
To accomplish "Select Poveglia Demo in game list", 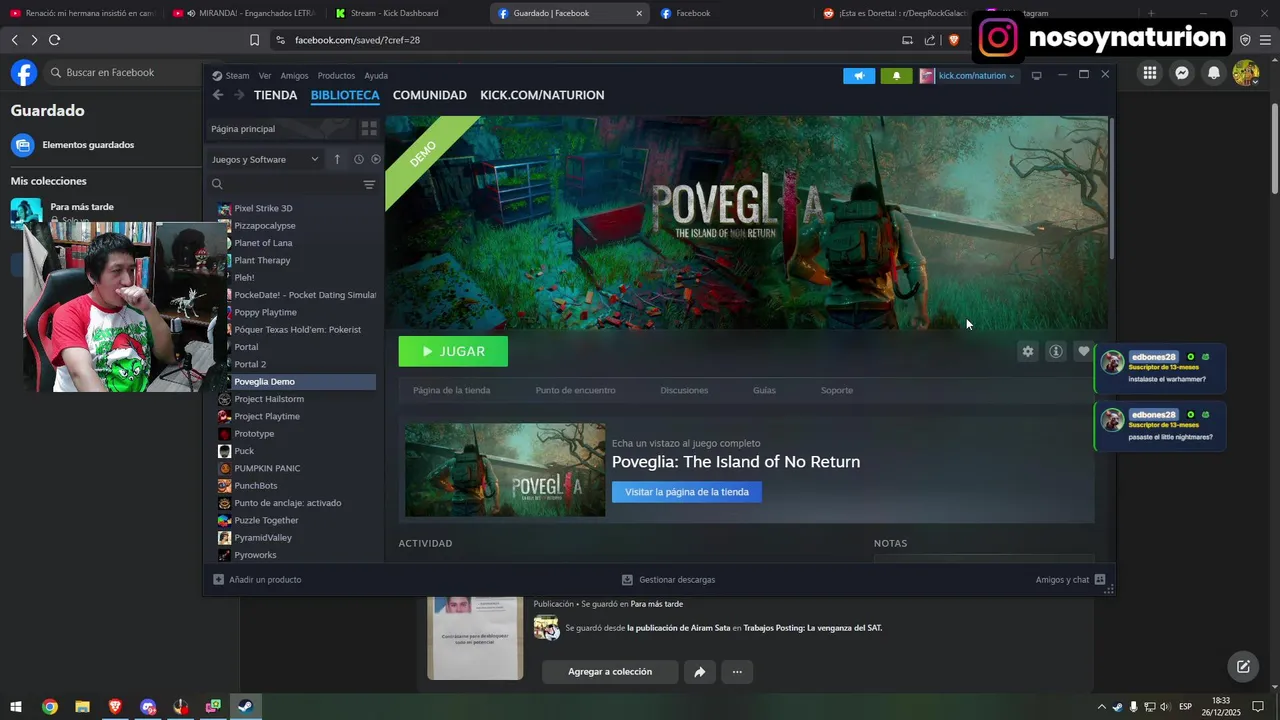I will [297, 382].
